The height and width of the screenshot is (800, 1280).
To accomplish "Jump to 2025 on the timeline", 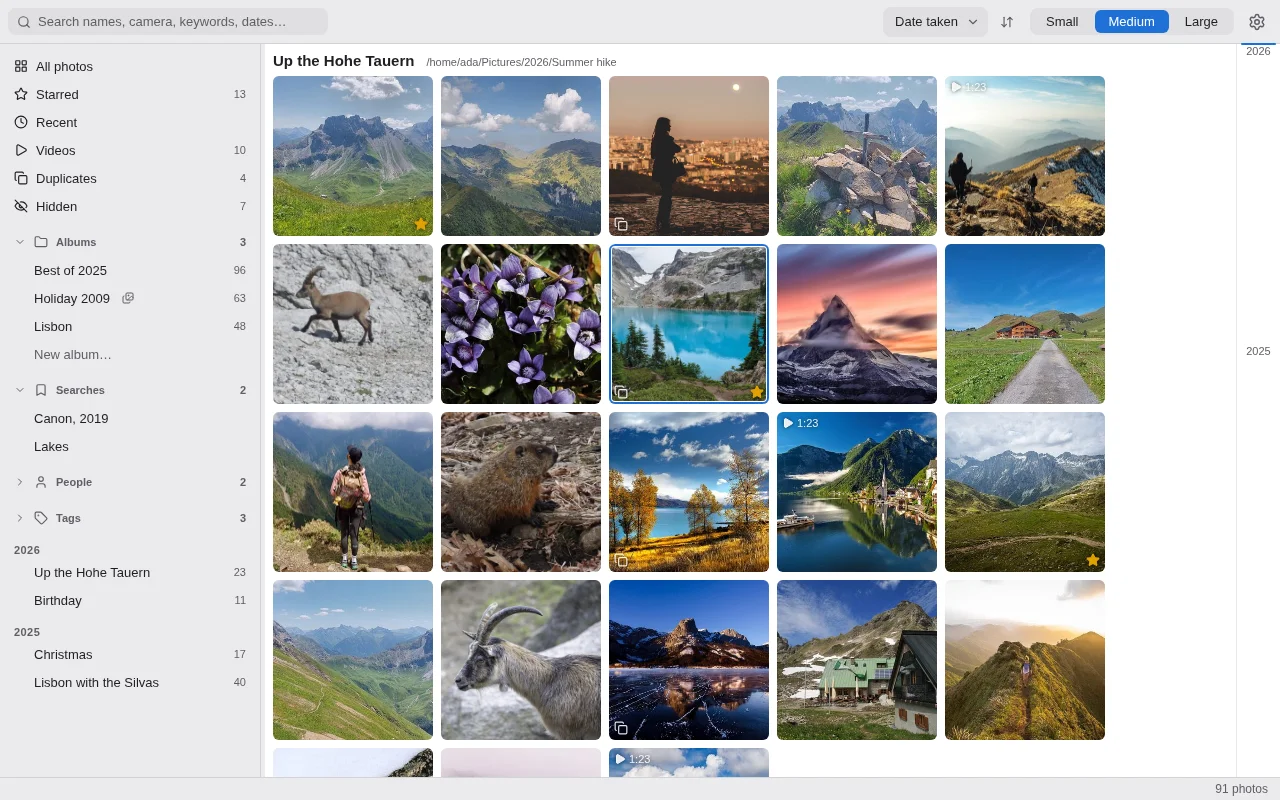I will pyautogui.click(x=1258, y=351).
